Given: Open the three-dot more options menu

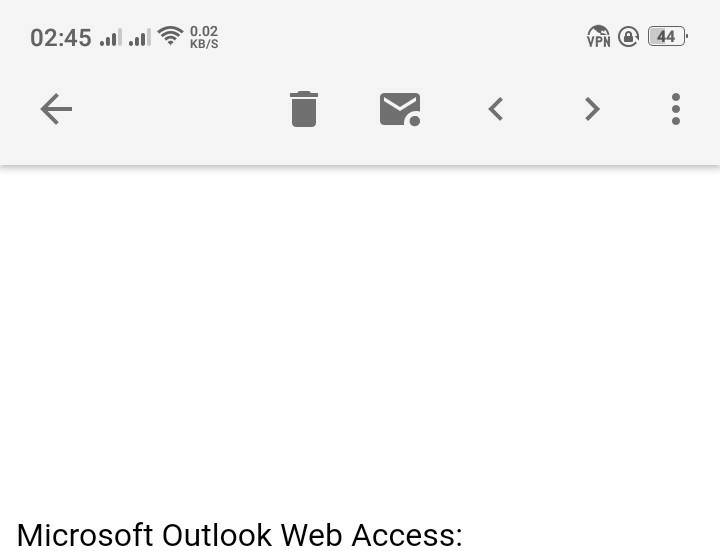Looking at the screenshot, I should (675, 109).
